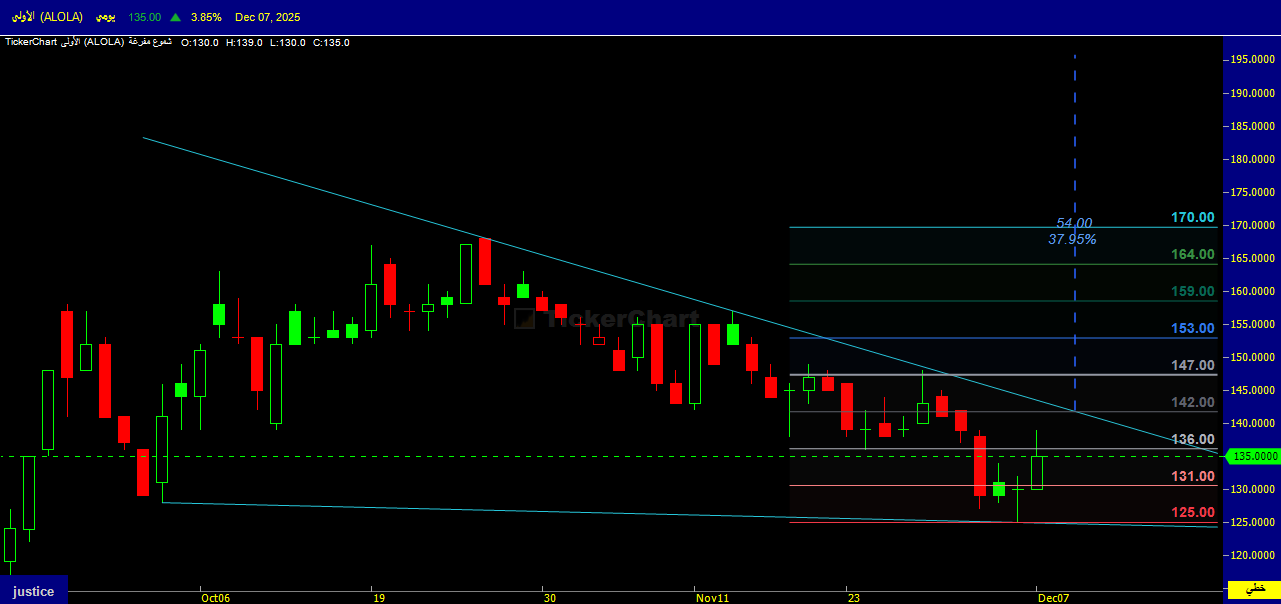Viewport: 1281px width, 604px height.
Task: Click the 54.00 / 37.95% measurement label
Action: (1073, 231)
